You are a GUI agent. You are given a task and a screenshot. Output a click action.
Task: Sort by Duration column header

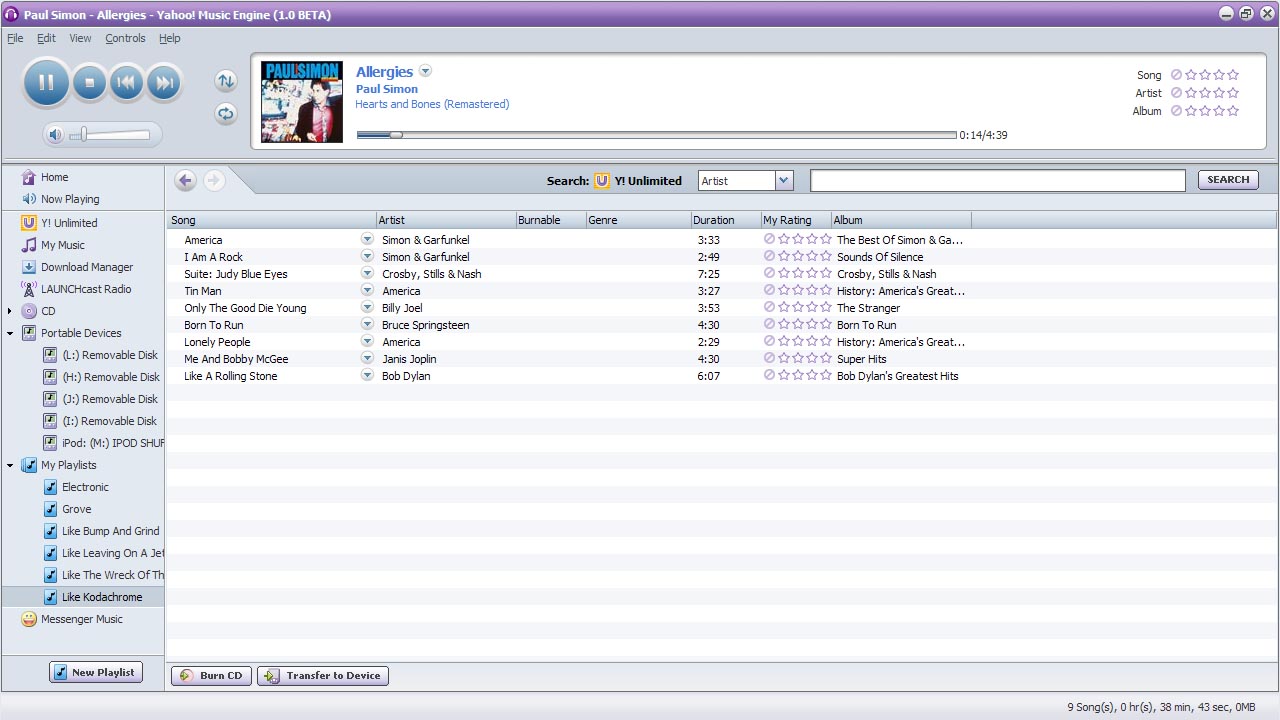(725, 220)
